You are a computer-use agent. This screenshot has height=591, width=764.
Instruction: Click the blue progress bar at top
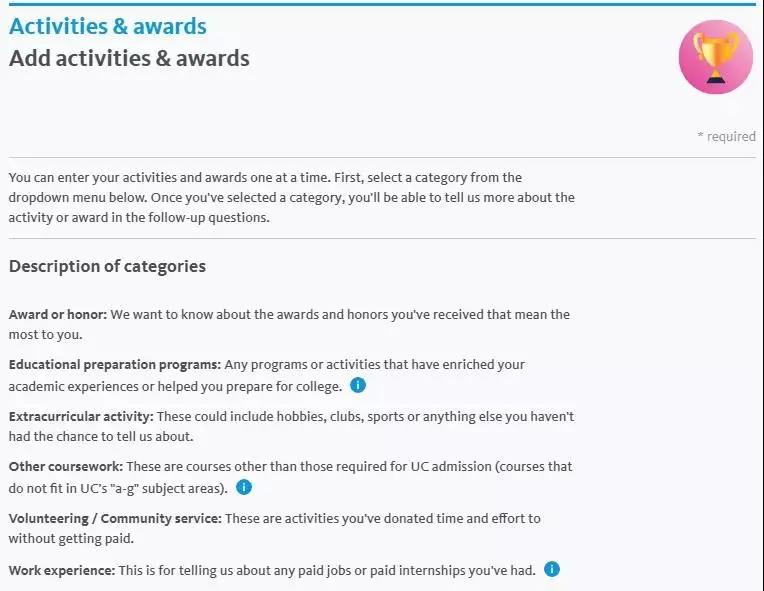pos(382,4)
